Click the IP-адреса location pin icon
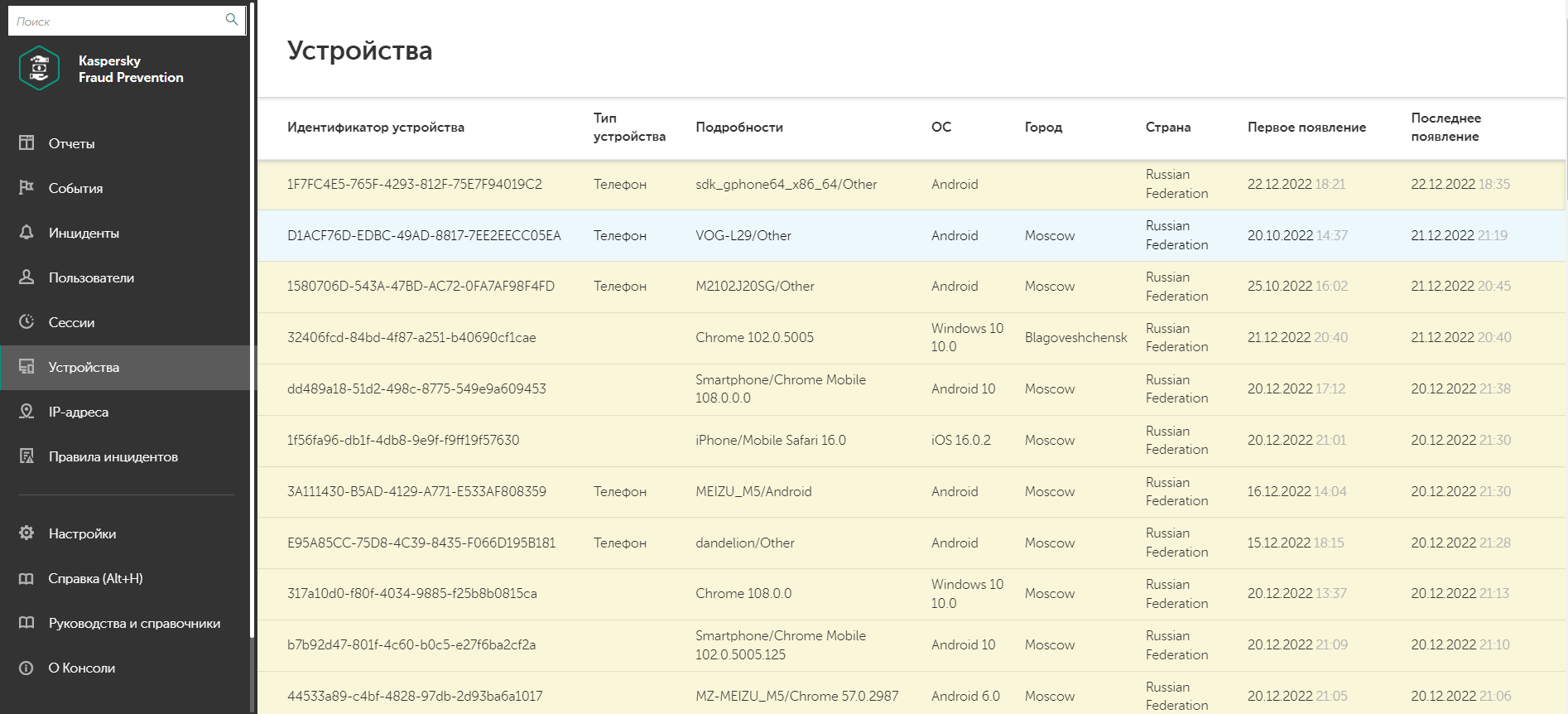Image resolution: width=1568 pixels, height=714 pixels. (x=26, y=411)
